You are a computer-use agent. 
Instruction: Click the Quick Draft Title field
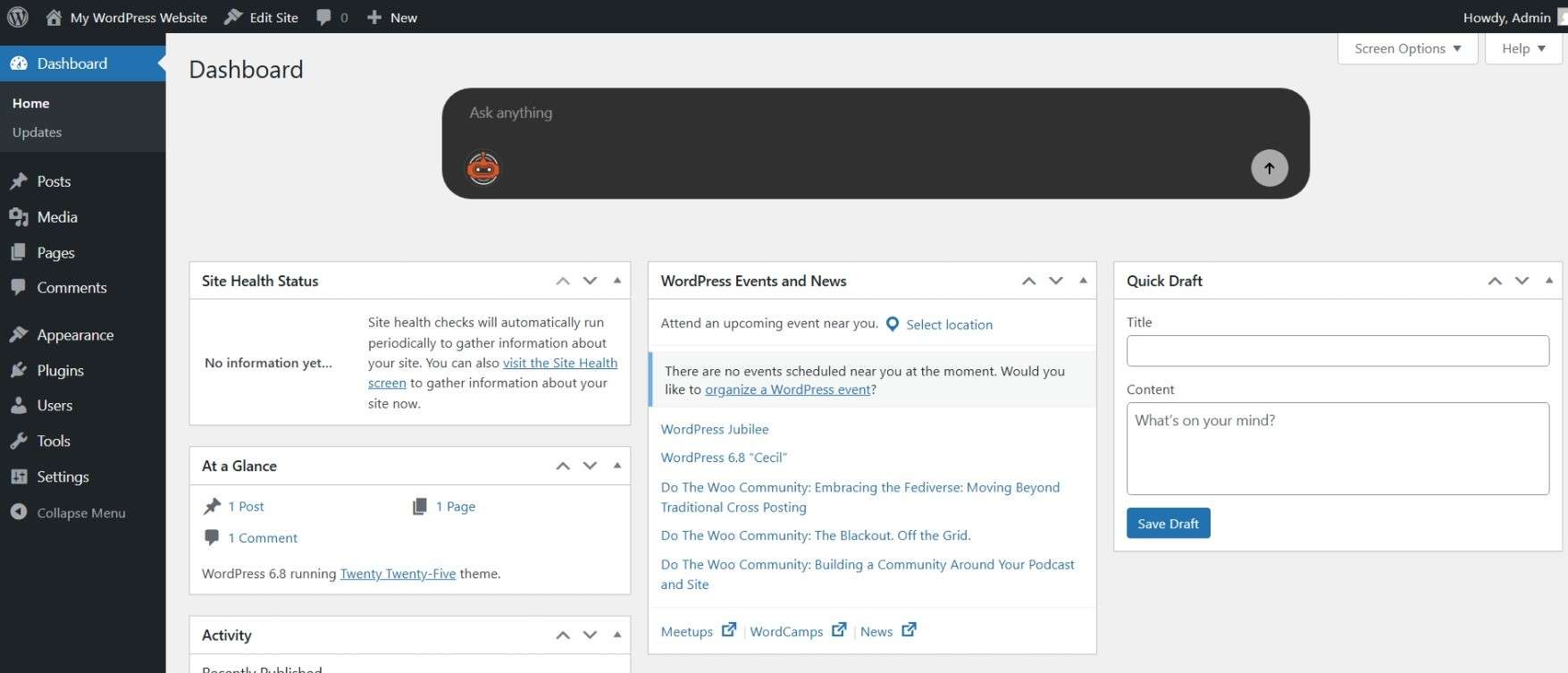[x=1337, y=350]
